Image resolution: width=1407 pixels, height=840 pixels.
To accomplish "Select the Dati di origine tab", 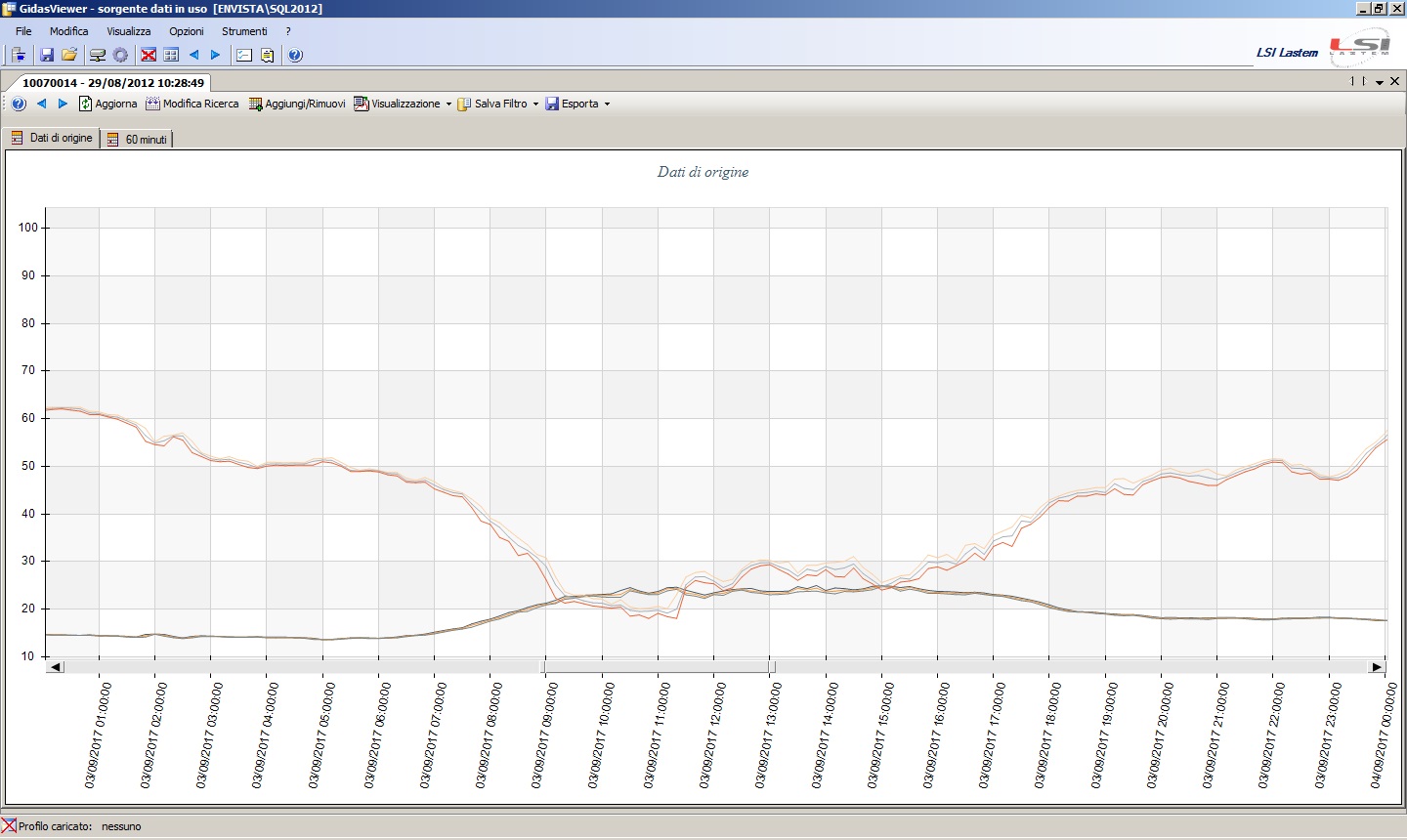I will click(x=52, y=138).
